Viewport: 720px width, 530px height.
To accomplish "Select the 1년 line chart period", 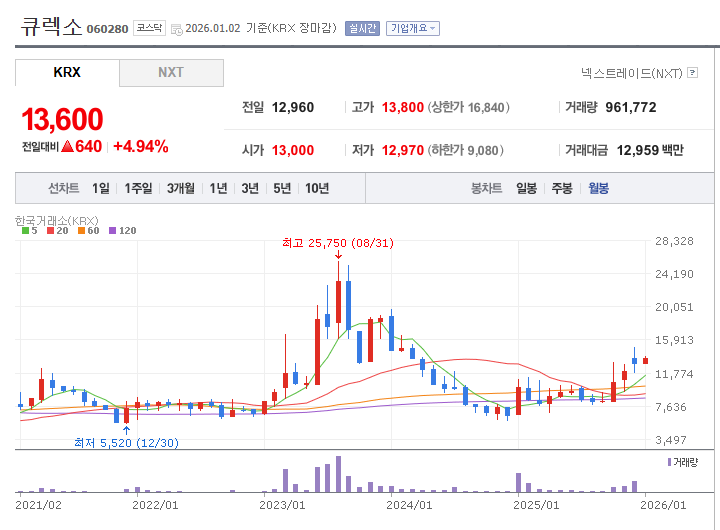I will pos(218,188).
